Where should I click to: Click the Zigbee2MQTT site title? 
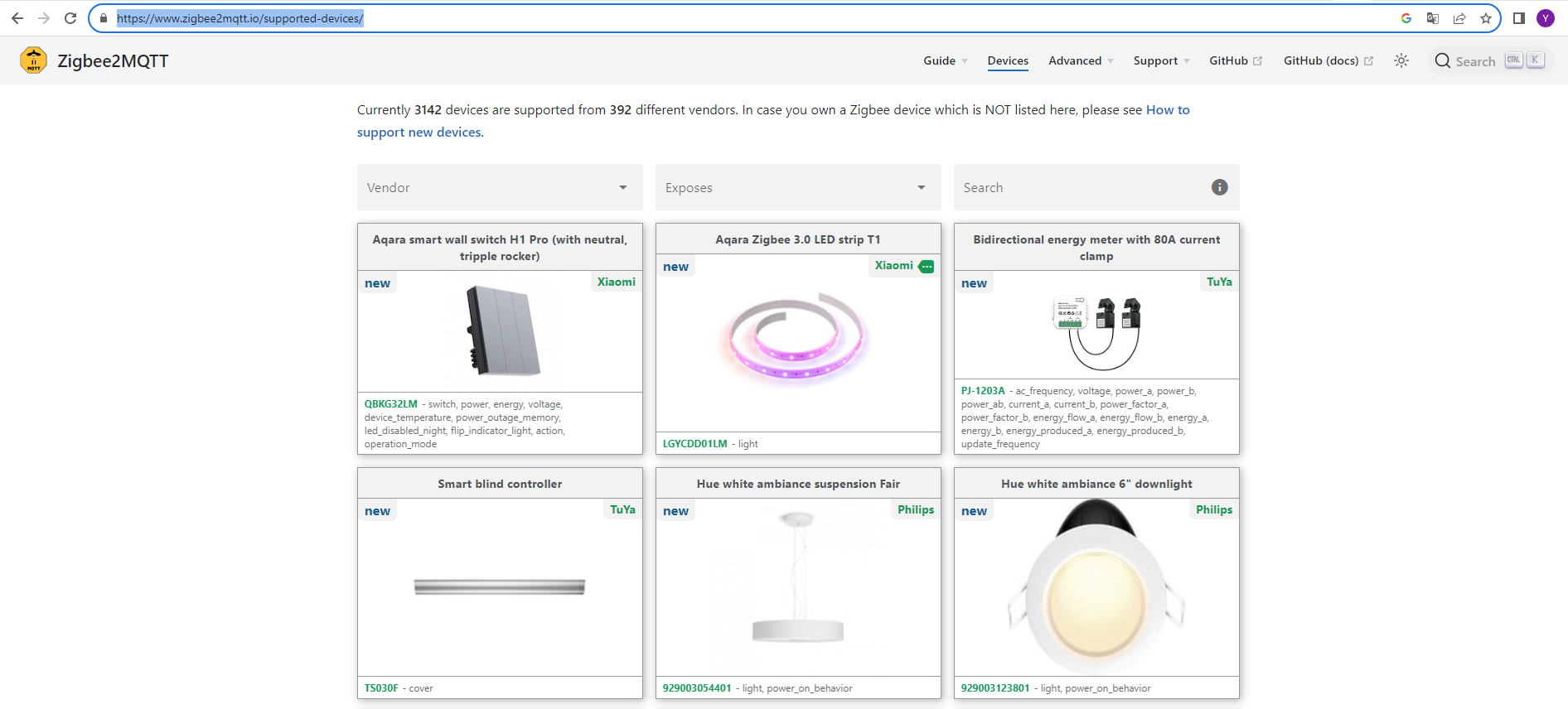(x=113, y=60)
